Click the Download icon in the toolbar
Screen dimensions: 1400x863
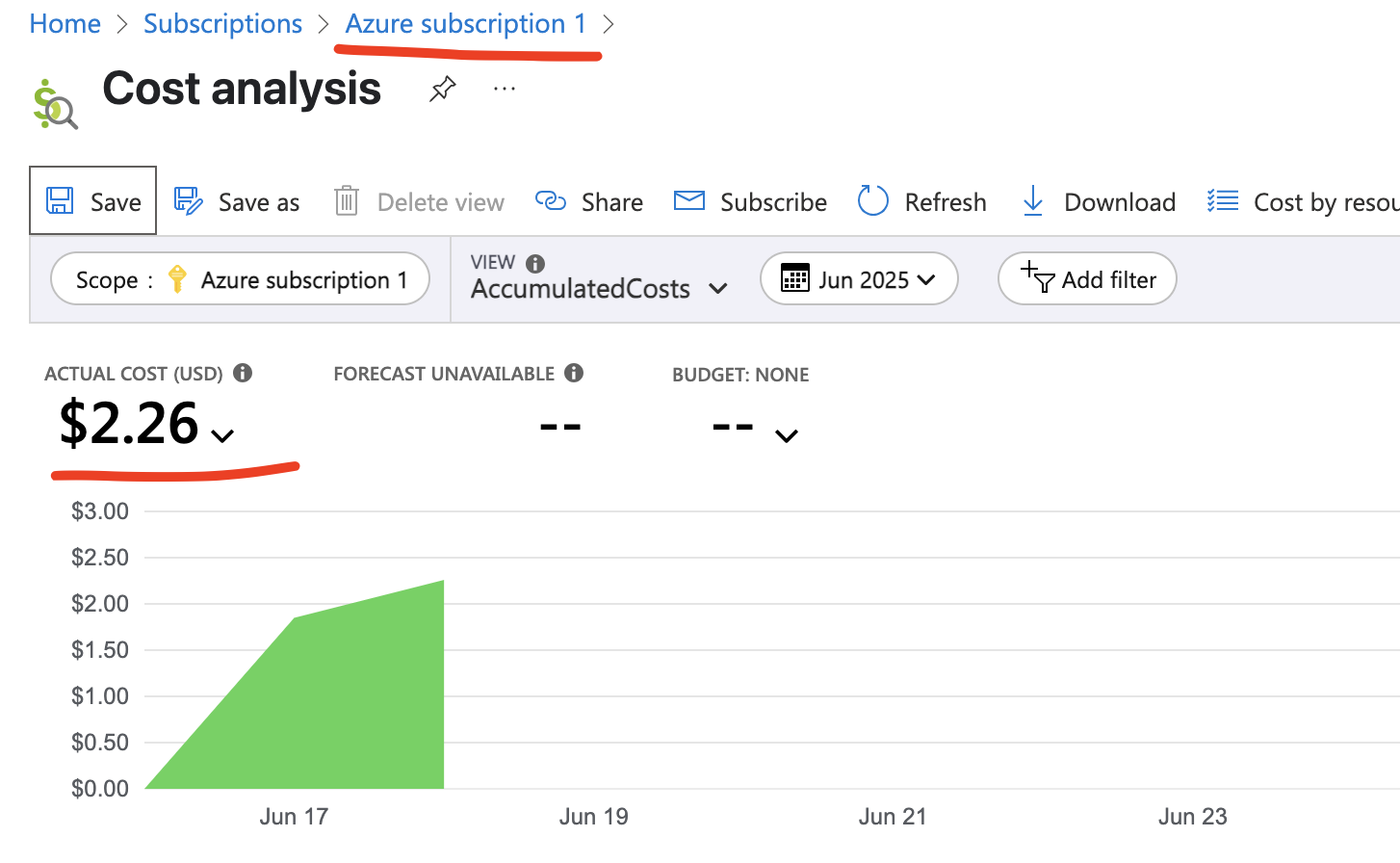click(x=1033, y=200)
